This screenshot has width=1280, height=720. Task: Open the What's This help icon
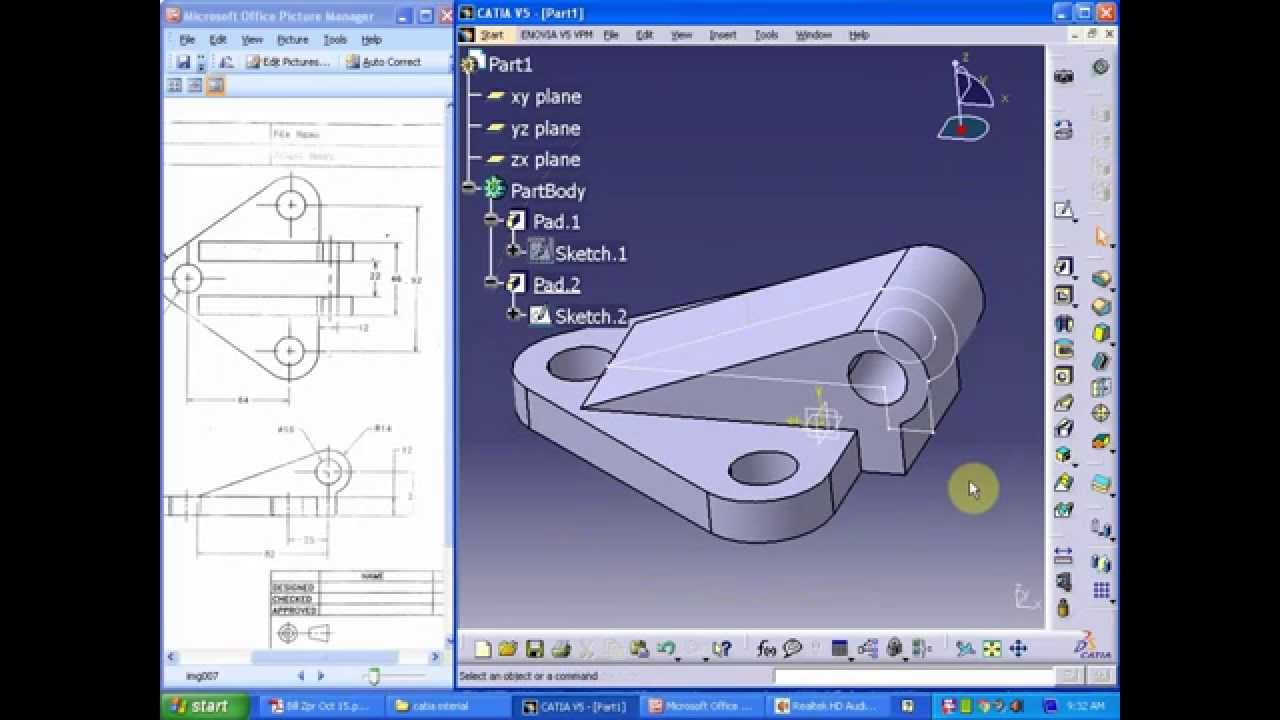tap(721, 649)
